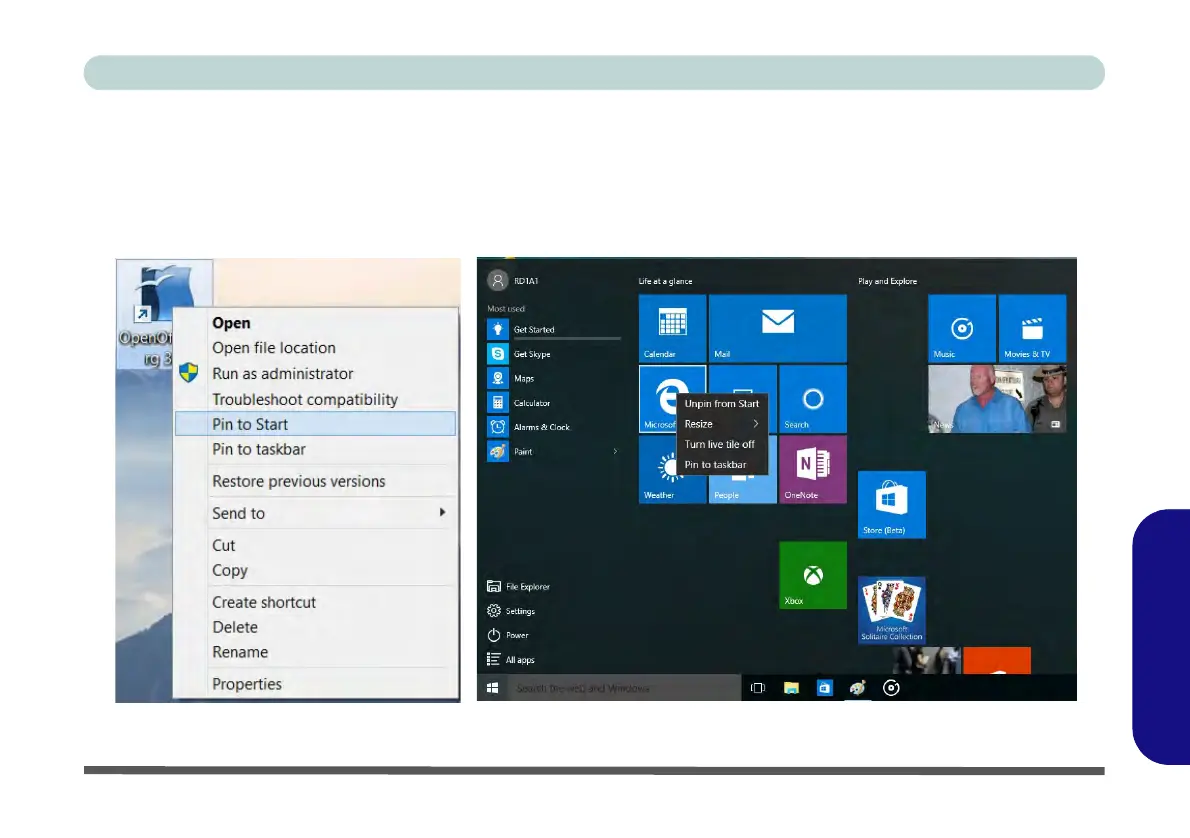Open File Explorer taskbar icon
Screen dimensions: 1190x838
pos(791,688)
